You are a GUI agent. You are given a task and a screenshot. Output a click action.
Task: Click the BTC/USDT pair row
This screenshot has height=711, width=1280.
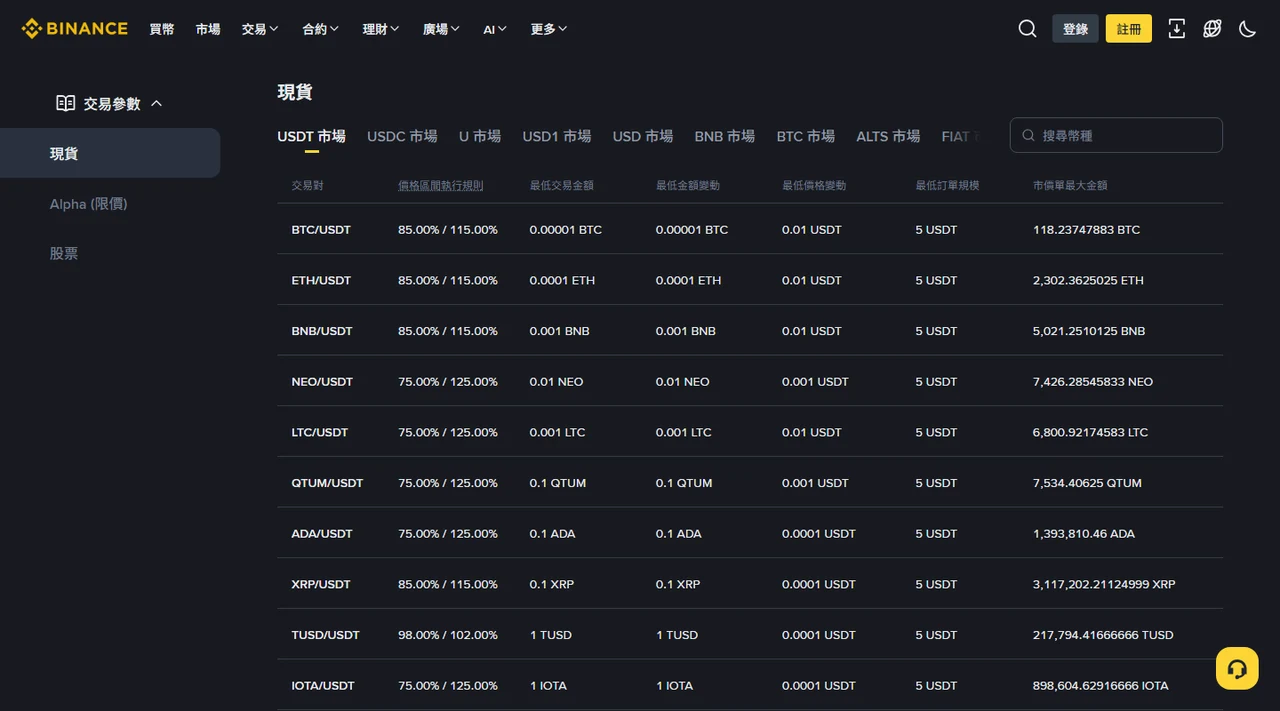[750, 229]
